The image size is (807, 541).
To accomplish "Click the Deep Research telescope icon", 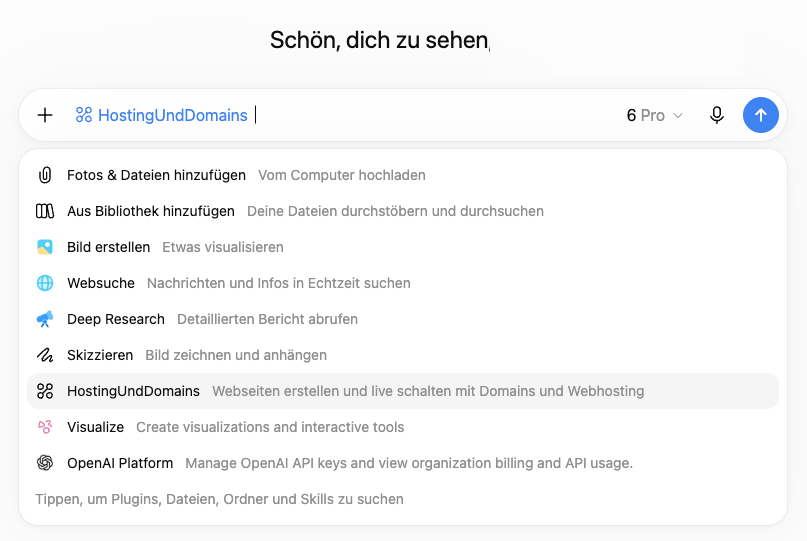I will pos(45,319).
